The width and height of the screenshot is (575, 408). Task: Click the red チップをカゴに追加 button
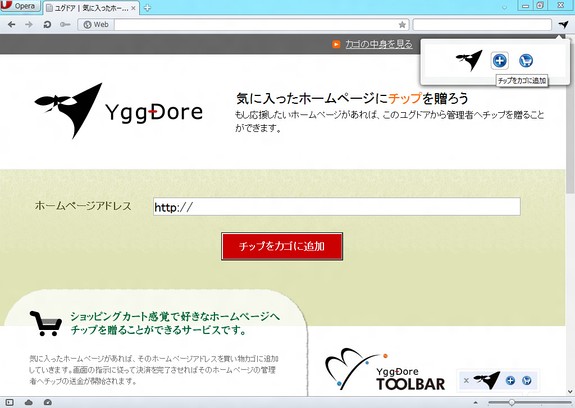tap(282, 246)
